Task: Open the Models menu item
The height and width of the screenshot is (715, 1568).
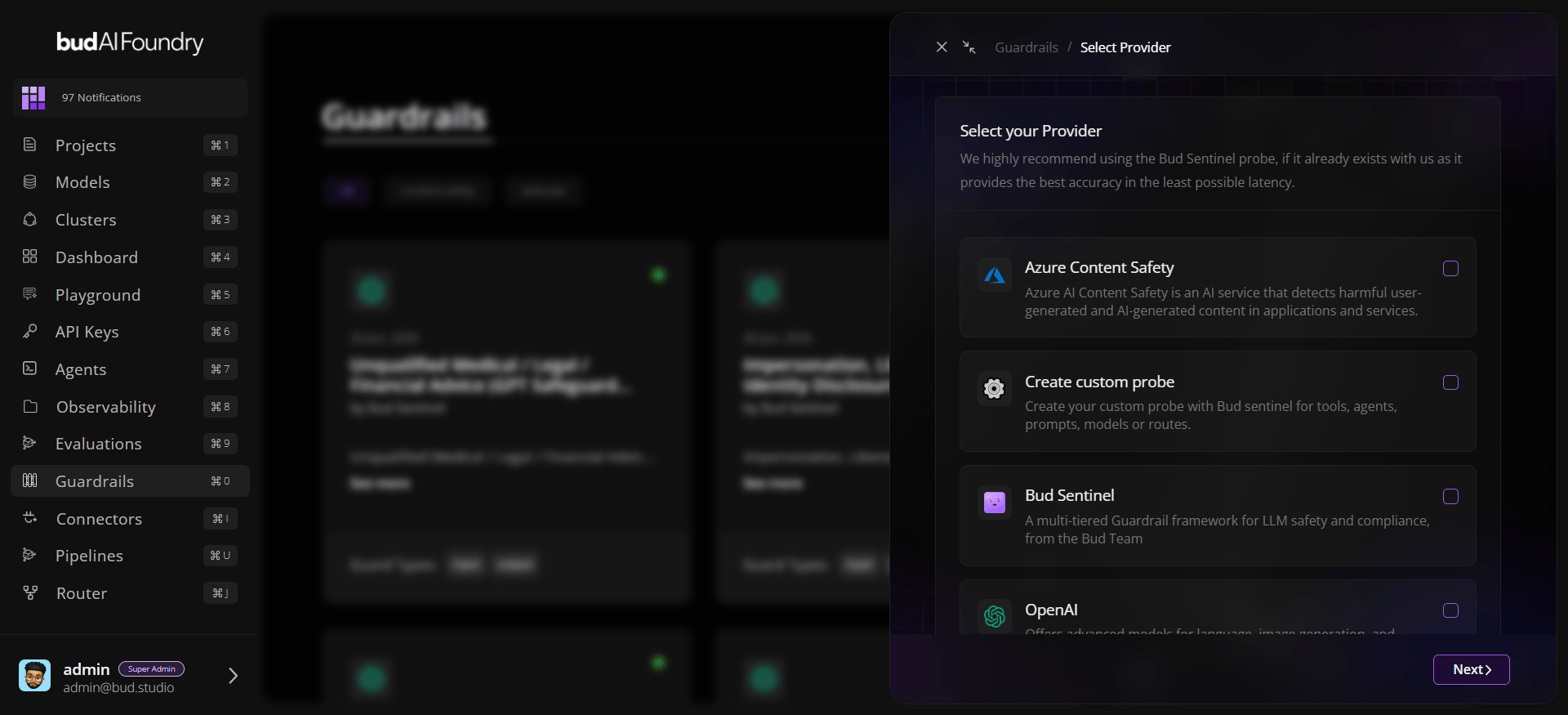Action: coord(130,181)
